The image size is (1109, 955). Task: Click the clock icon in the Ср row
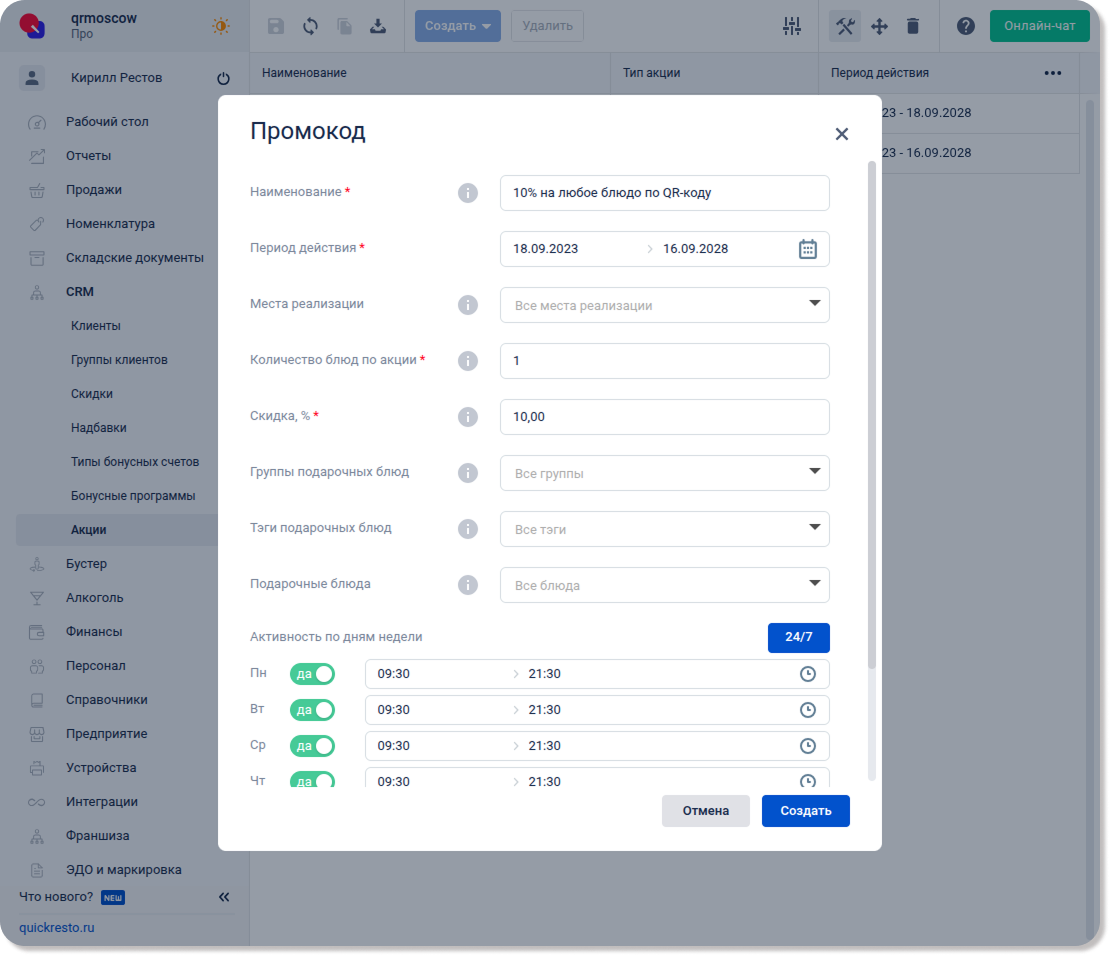pos(808,746)
